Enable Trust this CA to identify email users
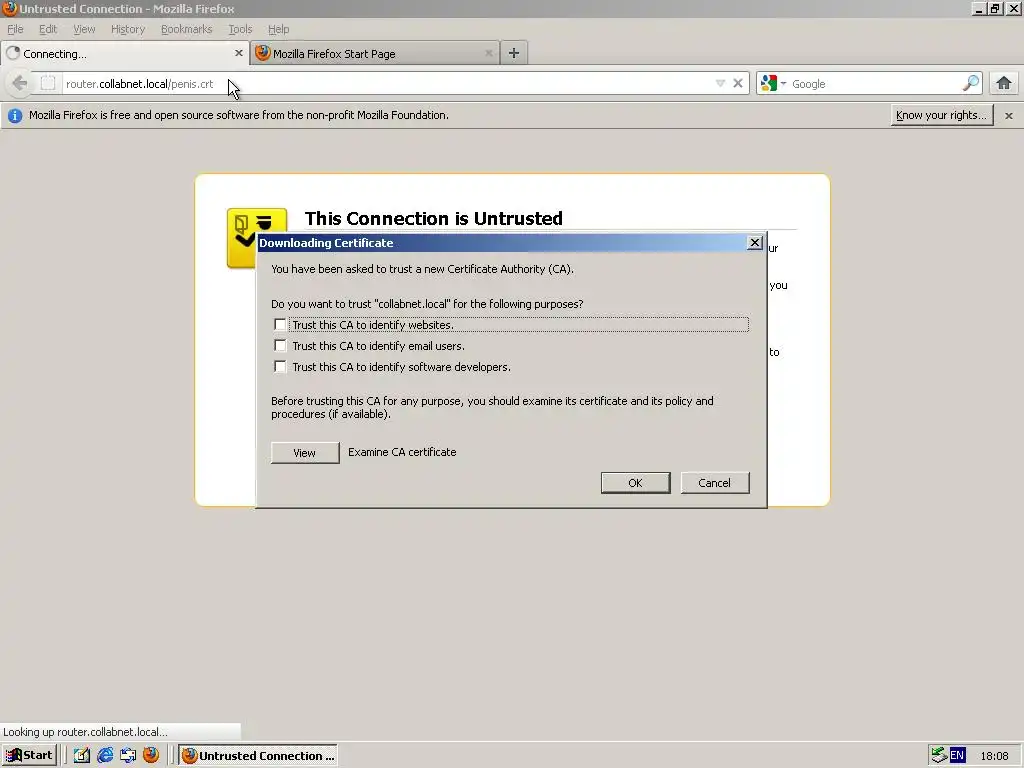Image resolution: width=1024 pixels, height=768 pixels. (280, 345)
